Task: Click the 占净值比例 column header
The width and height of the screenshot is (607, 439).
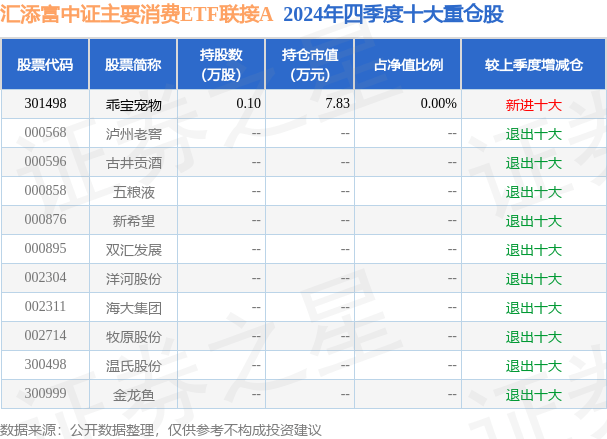Action: click(407, 64)
